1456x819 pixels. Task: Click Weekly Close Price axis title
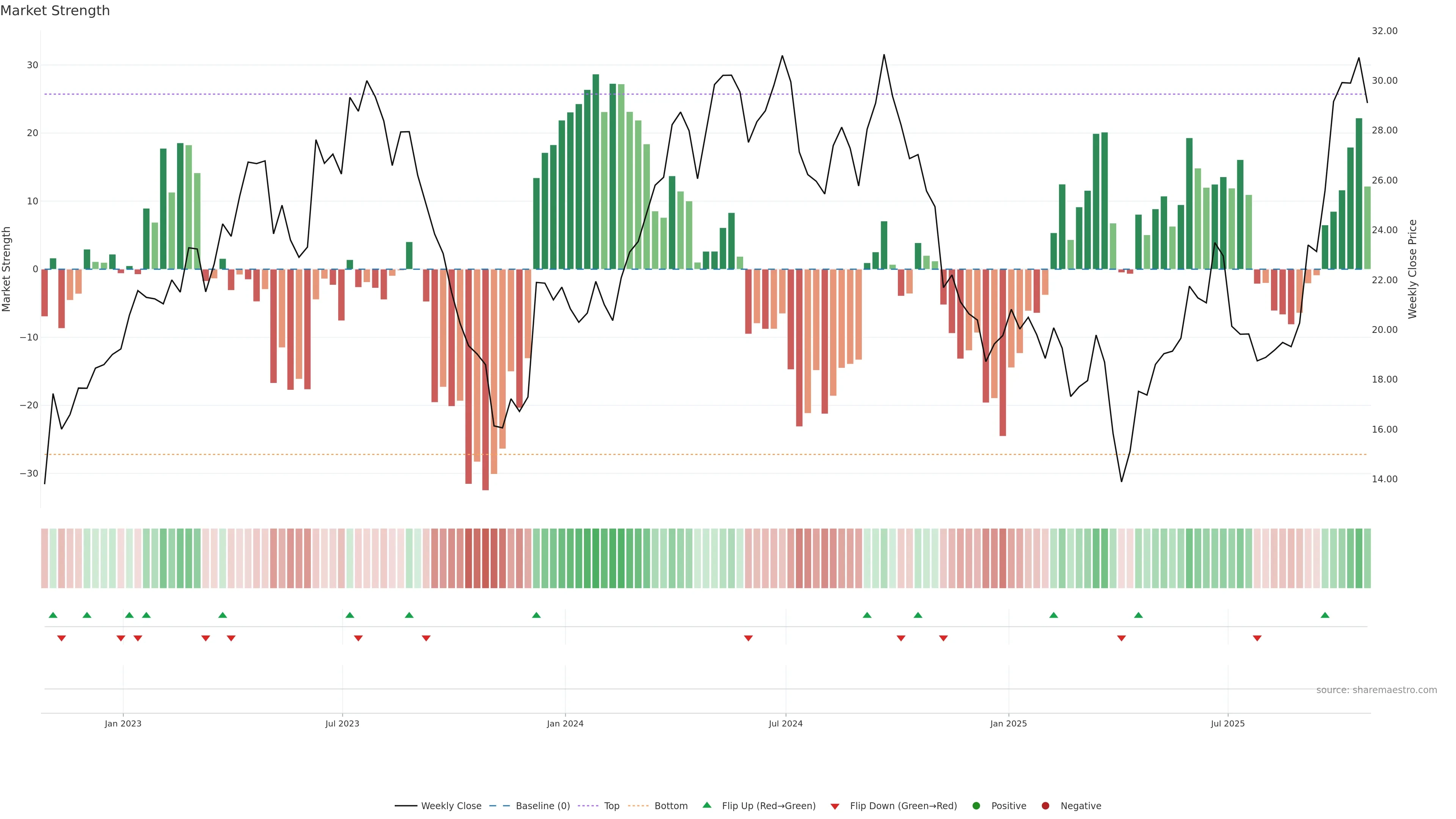coord(1412,269)
